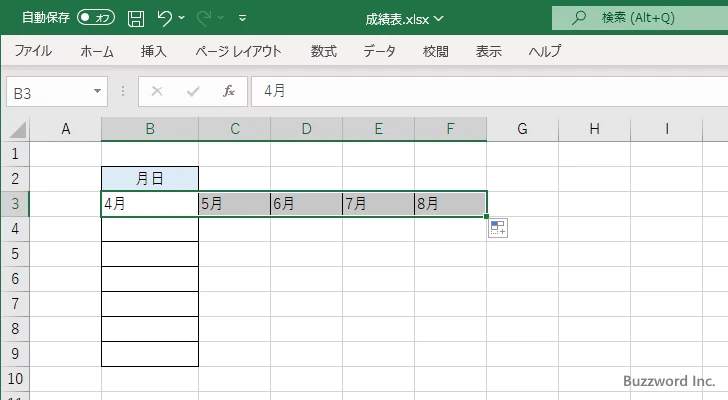Switch to the ホーム tab
The width and height of the screenshot is (728, 400).
pos(97,51)
